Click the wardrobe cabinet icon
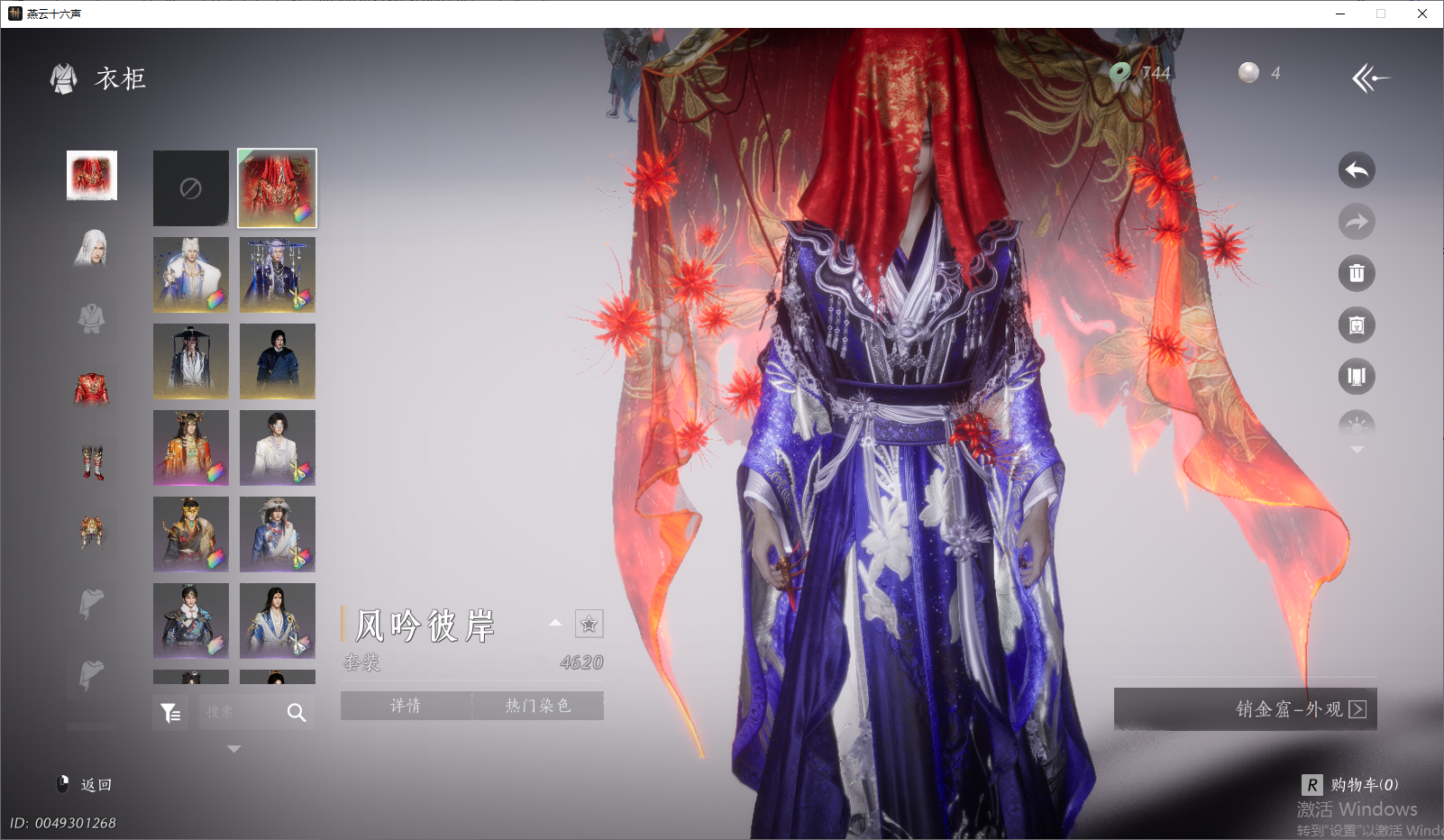This screenshot has height=840, width=1444. pyautogui.click(x=1357, y=325)
